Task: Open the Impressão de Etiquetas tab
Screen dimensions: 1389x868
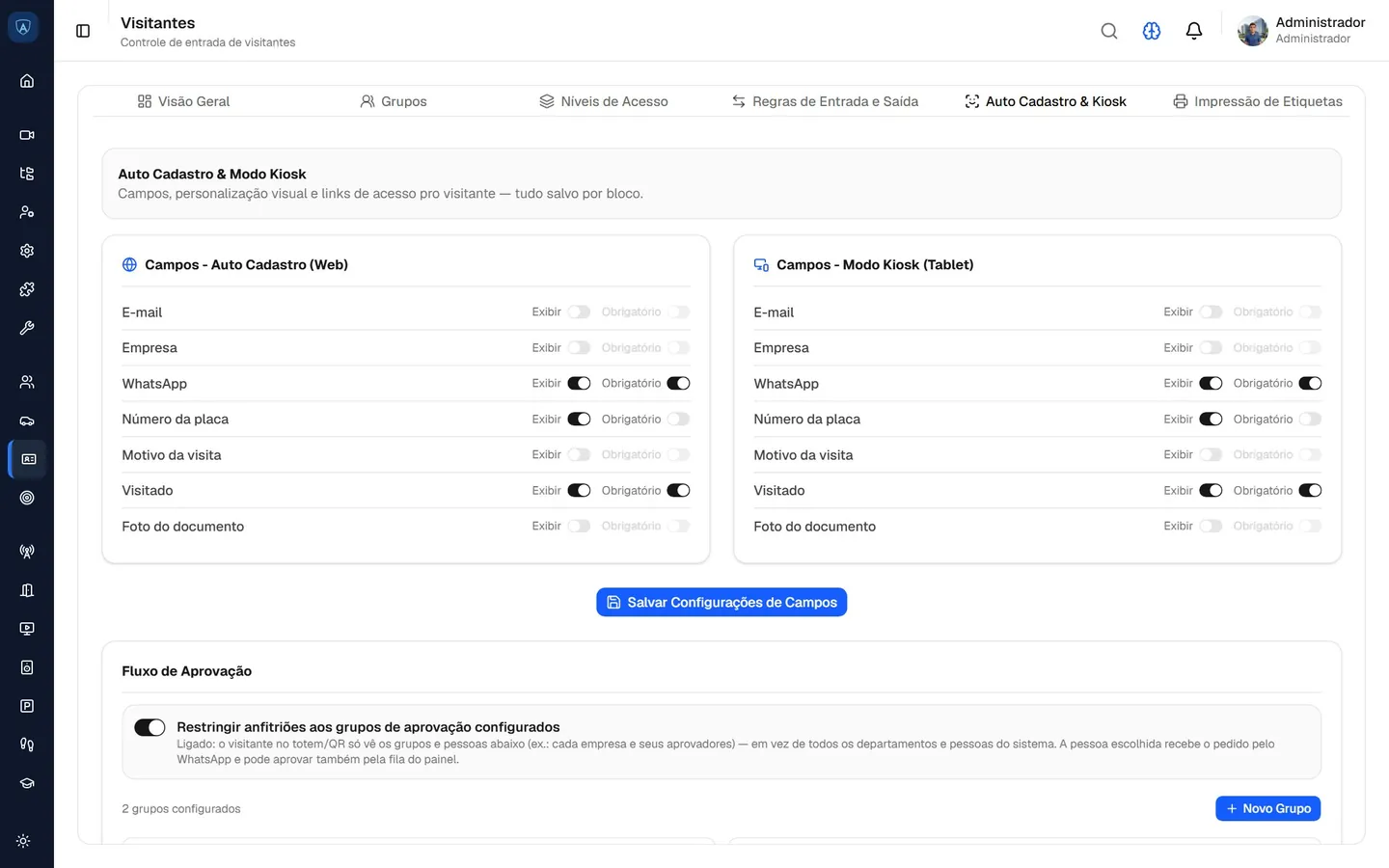Action: (x=1258, y=101)
